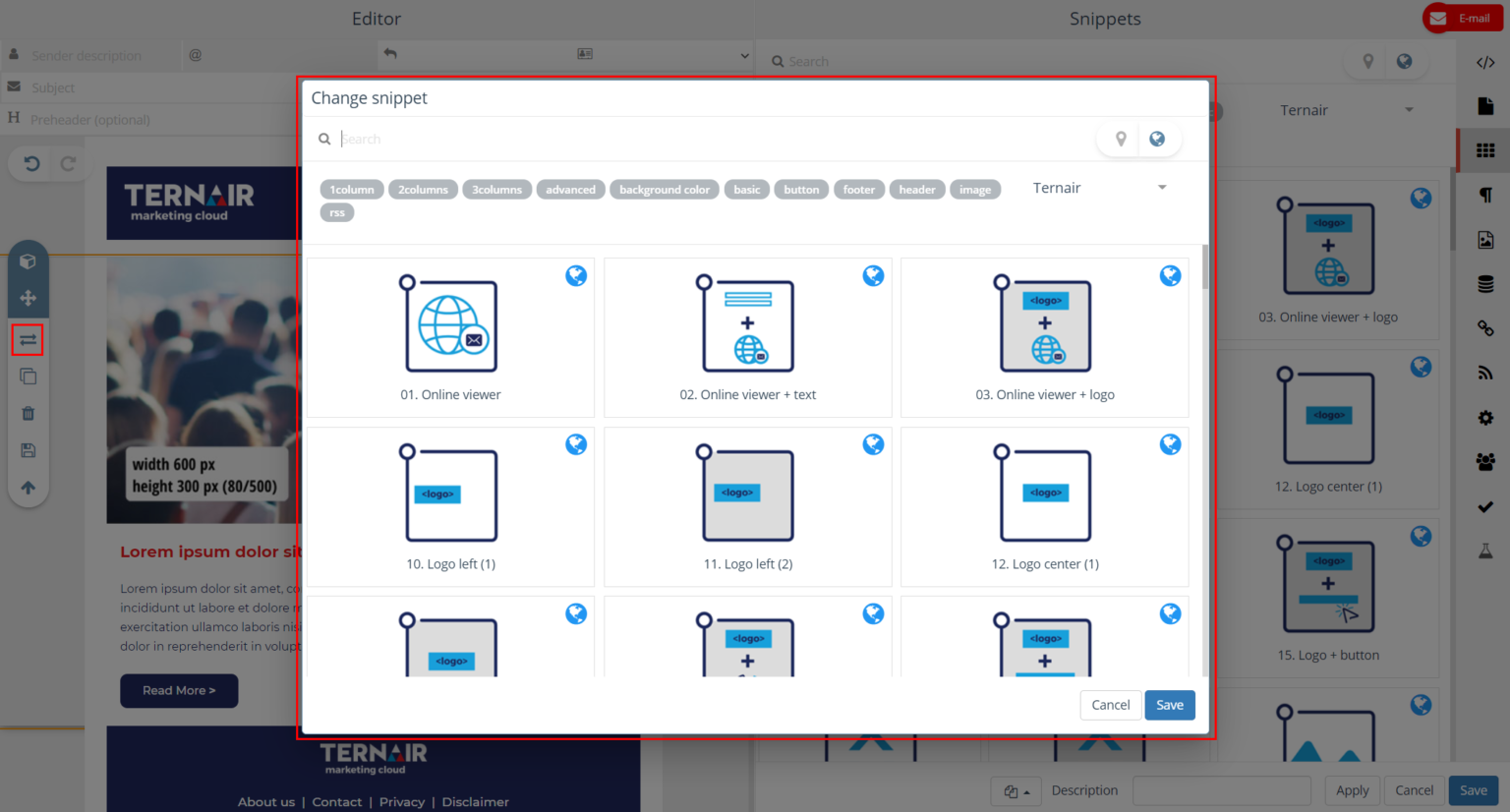
Task: Toggle the button tag filter
Action: pos(801,190)
